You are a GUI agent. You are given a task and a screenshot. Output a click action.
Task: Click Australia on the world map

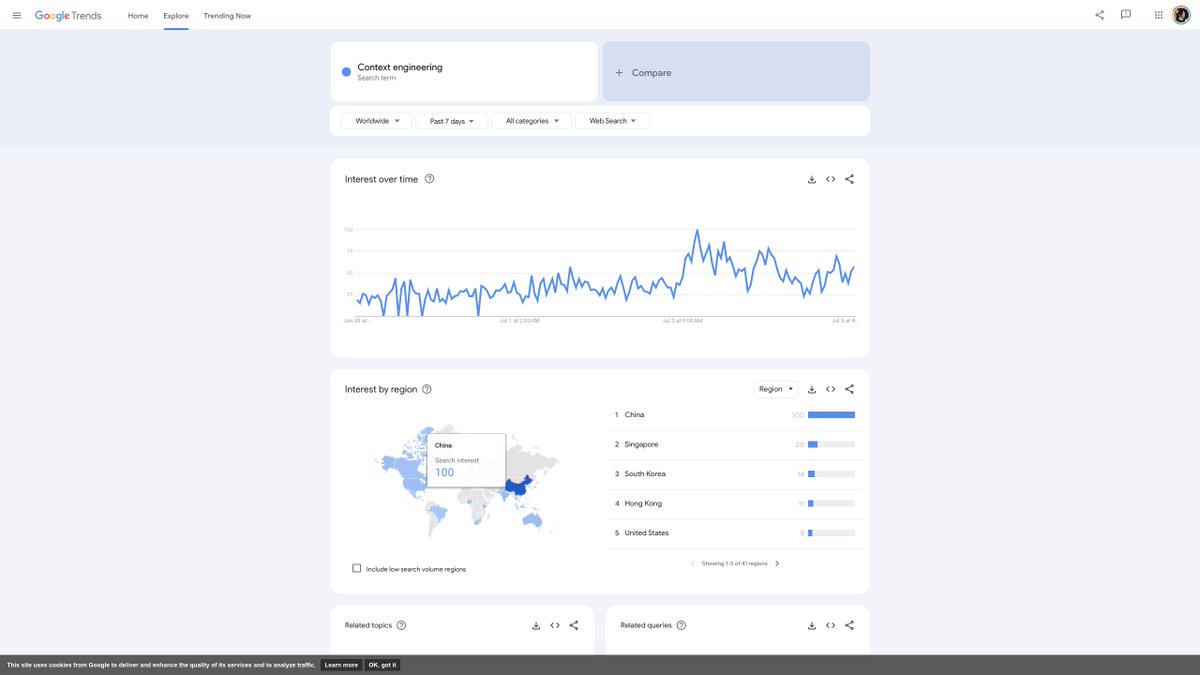point(533,520)
